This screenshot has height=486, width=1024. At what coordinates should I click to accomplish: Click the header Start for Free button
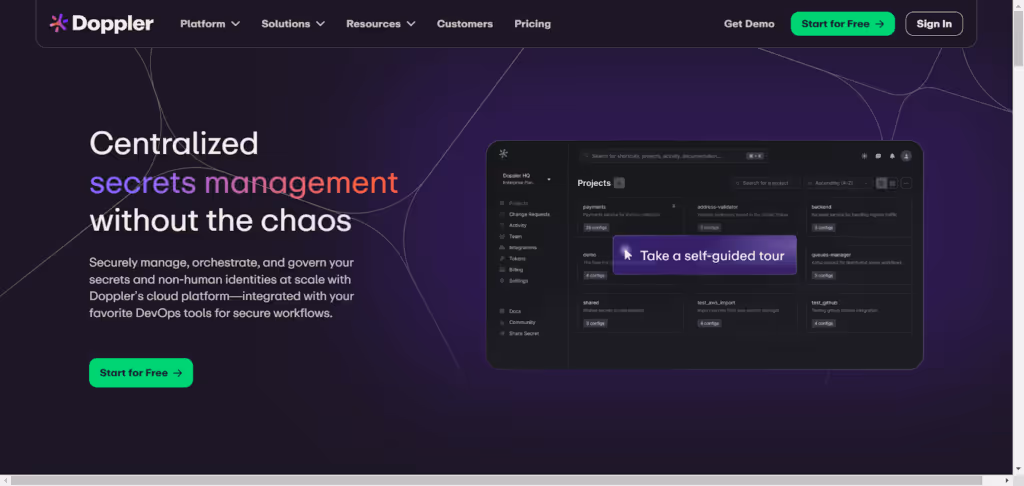tap(842, 24)
